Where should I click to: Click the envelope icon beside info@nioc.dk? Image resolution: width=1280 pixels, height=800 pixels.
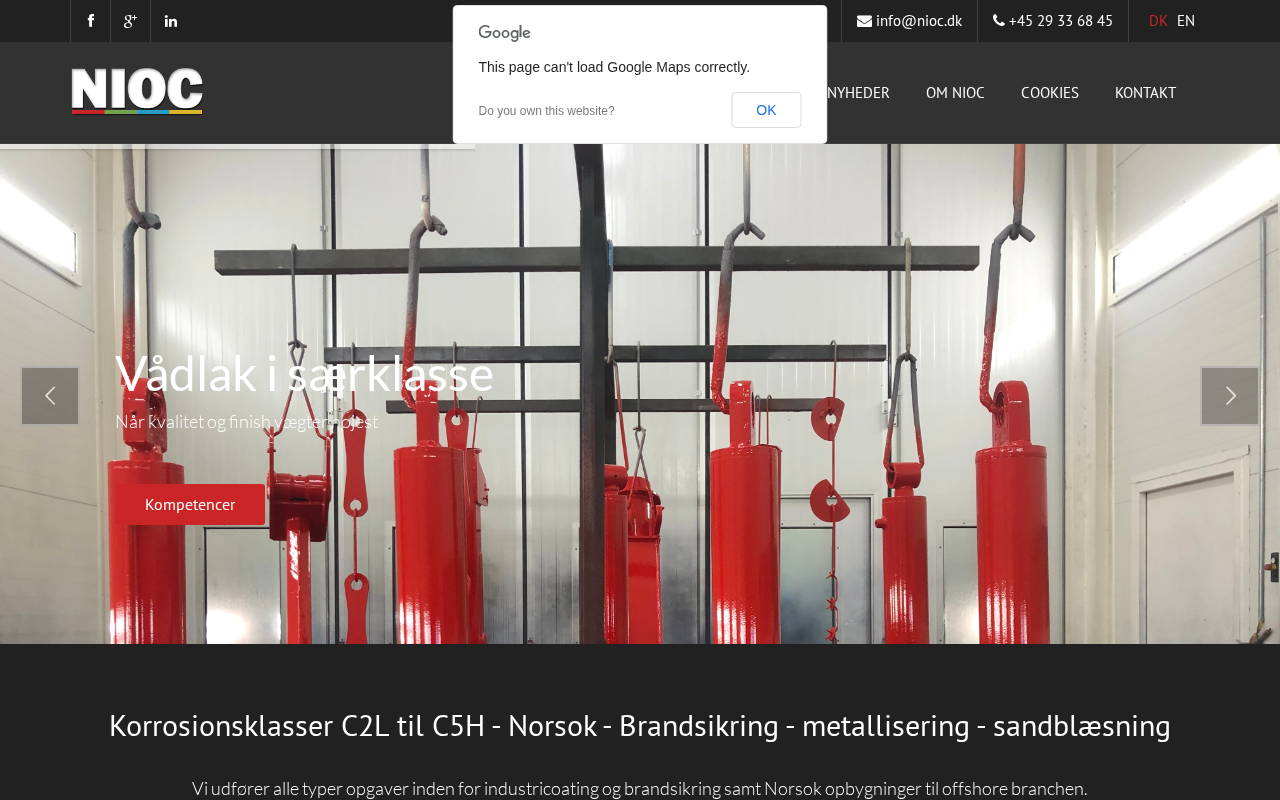pos(864,21)
